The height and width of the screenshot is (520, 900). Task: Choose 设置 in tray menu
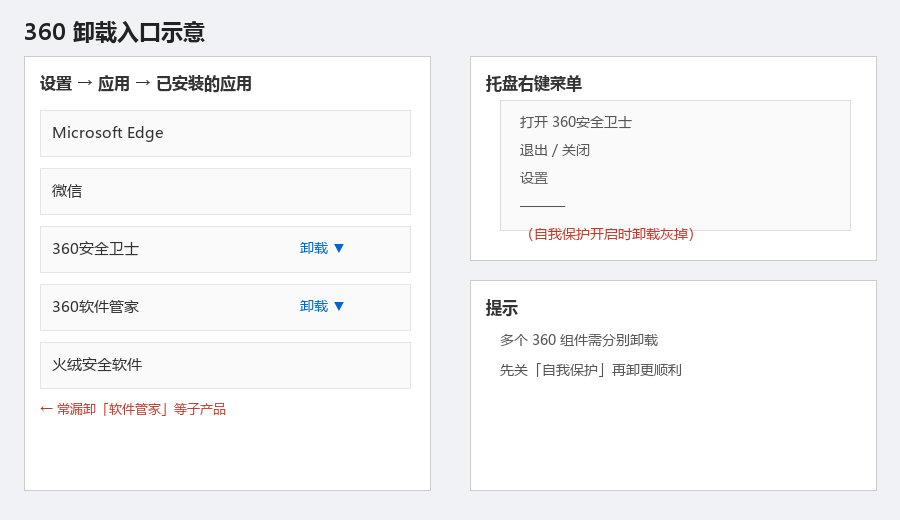click(x=534, y=178)
